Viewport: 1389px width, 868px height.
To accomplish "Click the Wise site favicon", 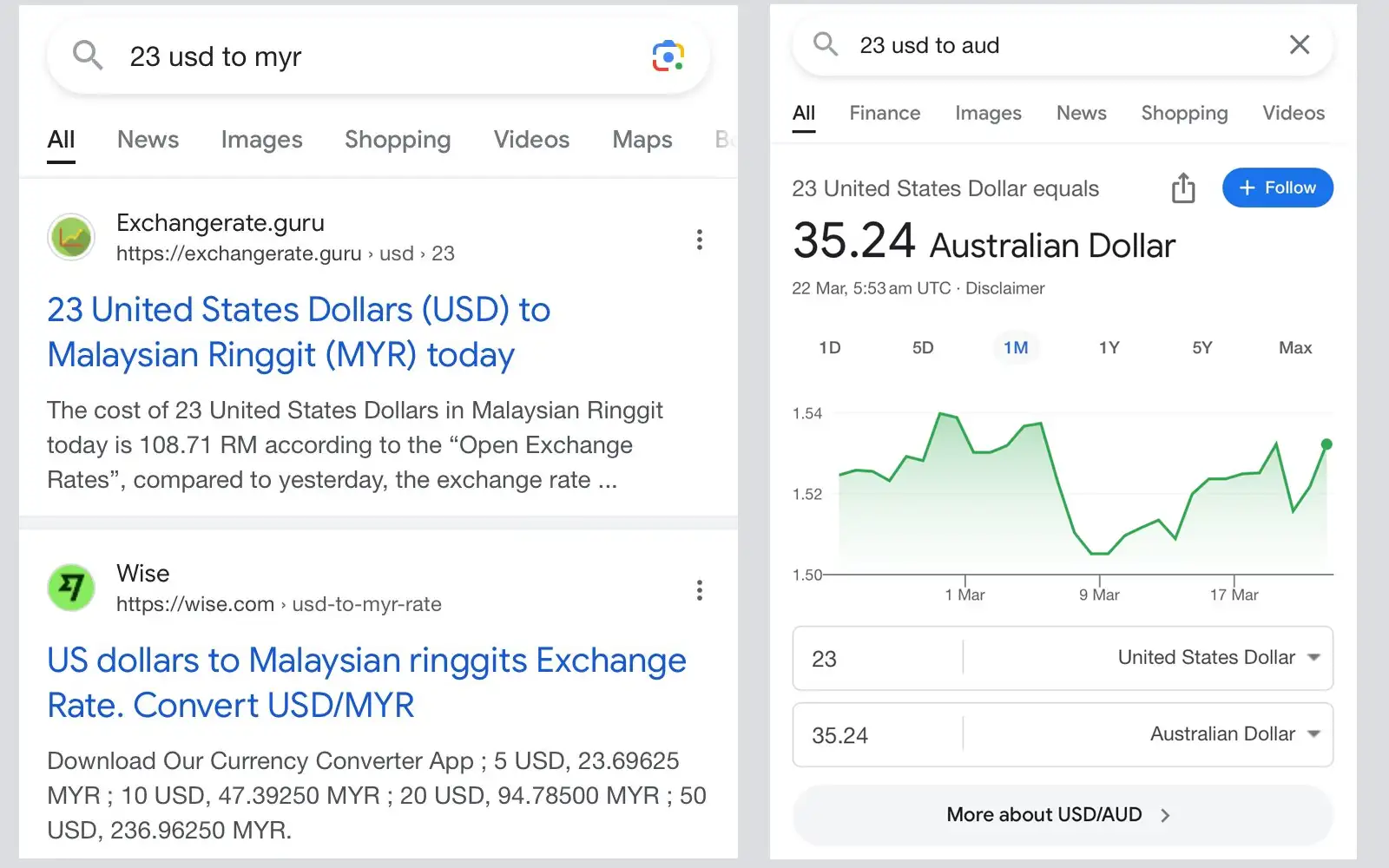I will click(x=71, y=588).
